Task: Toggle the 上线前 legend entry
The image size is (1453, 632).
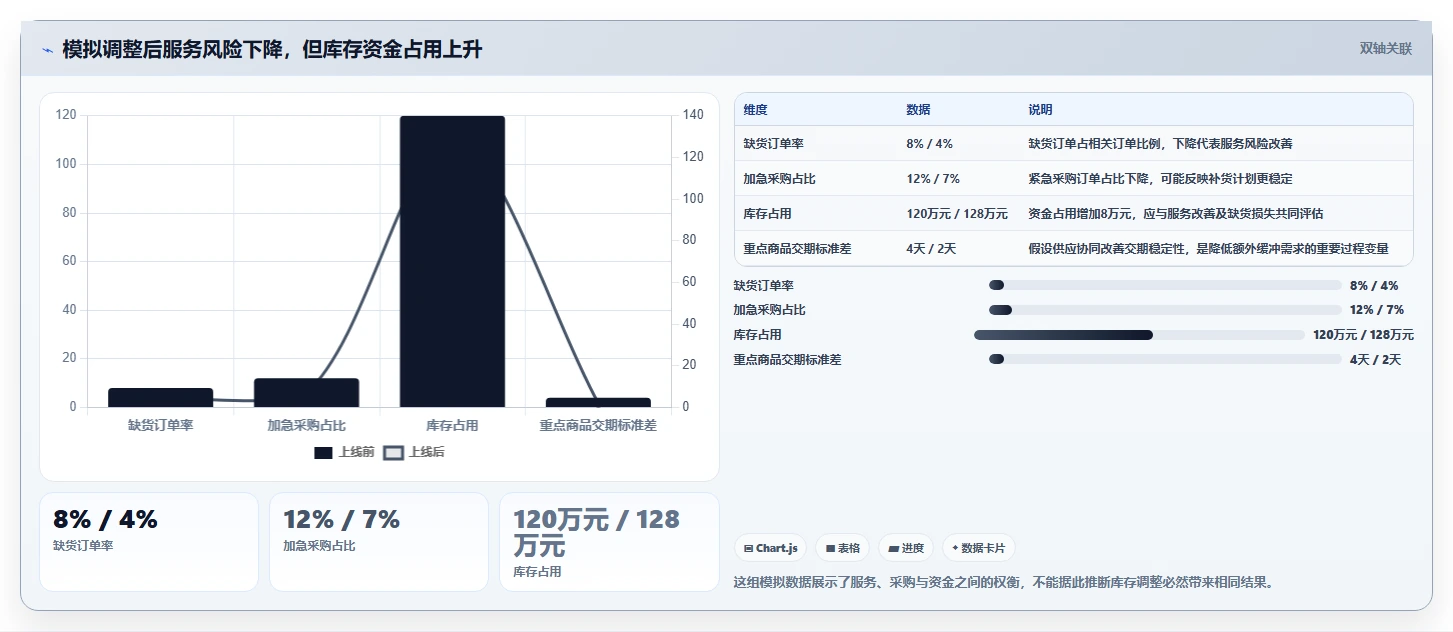Action: click(x=344, y=452)
